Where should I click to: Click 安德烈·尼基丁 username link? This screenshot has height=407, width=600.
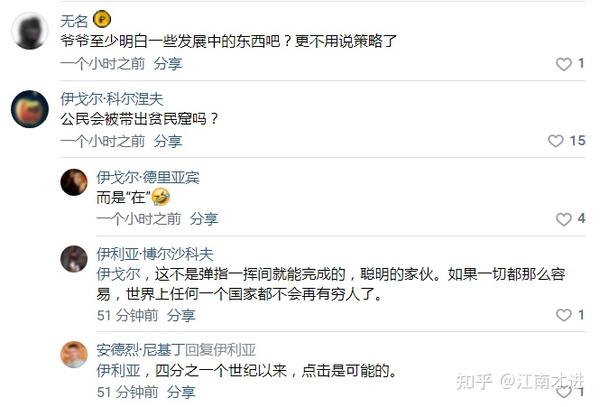pyautogui.click(x=140, y=350)
